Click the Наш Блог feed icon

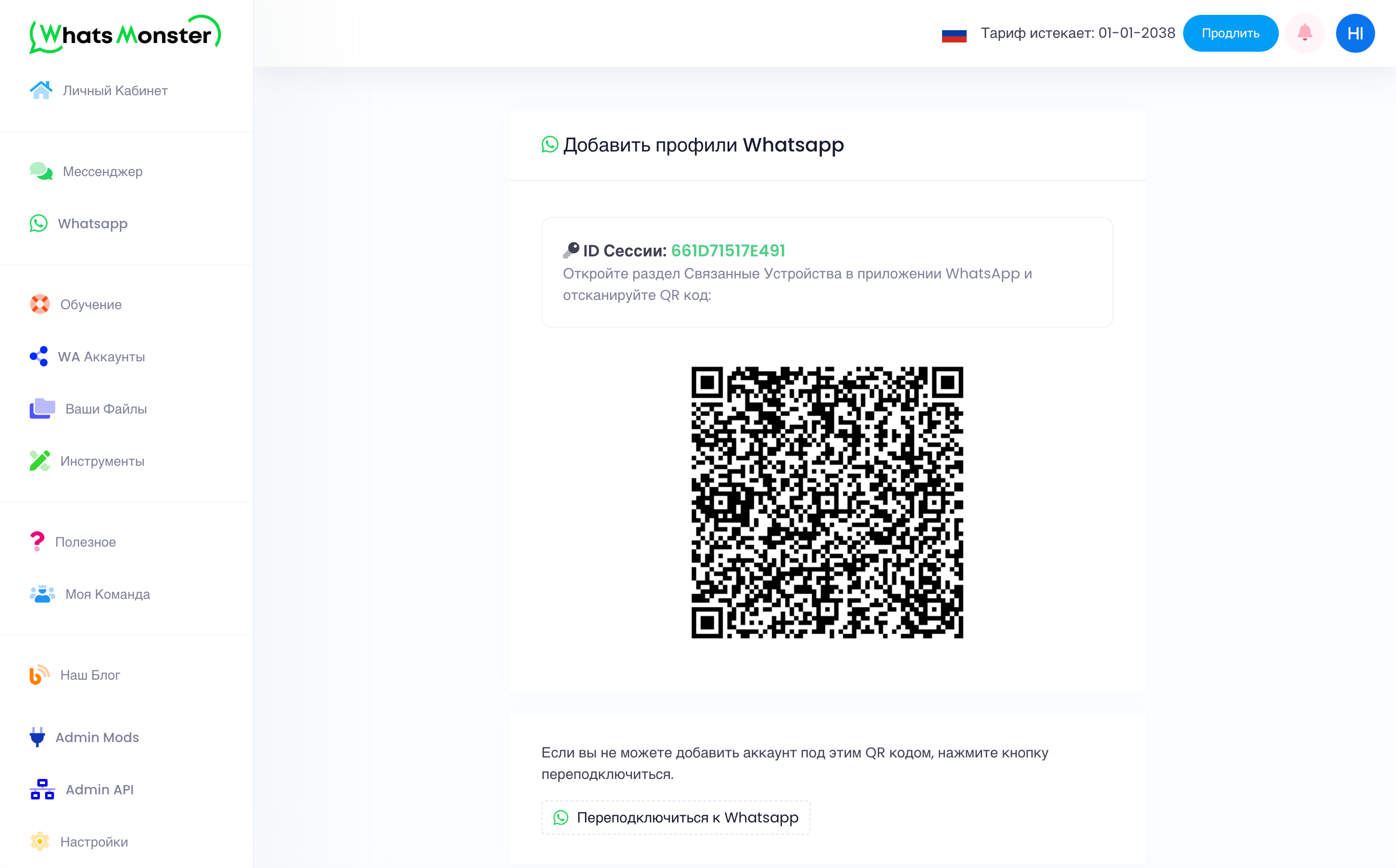[x=39, y=675]
